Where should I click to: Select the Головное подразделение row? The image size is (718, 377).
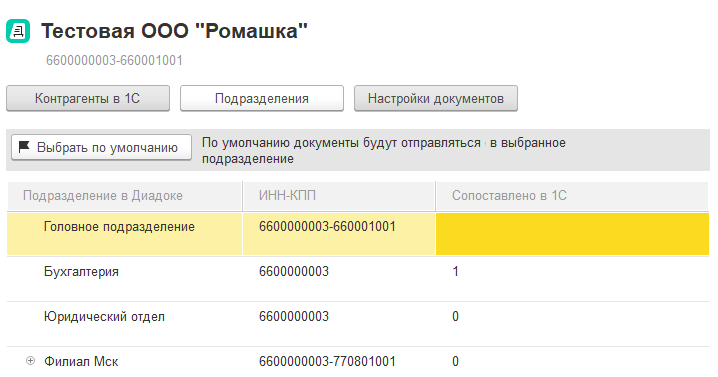click(358, 234)
